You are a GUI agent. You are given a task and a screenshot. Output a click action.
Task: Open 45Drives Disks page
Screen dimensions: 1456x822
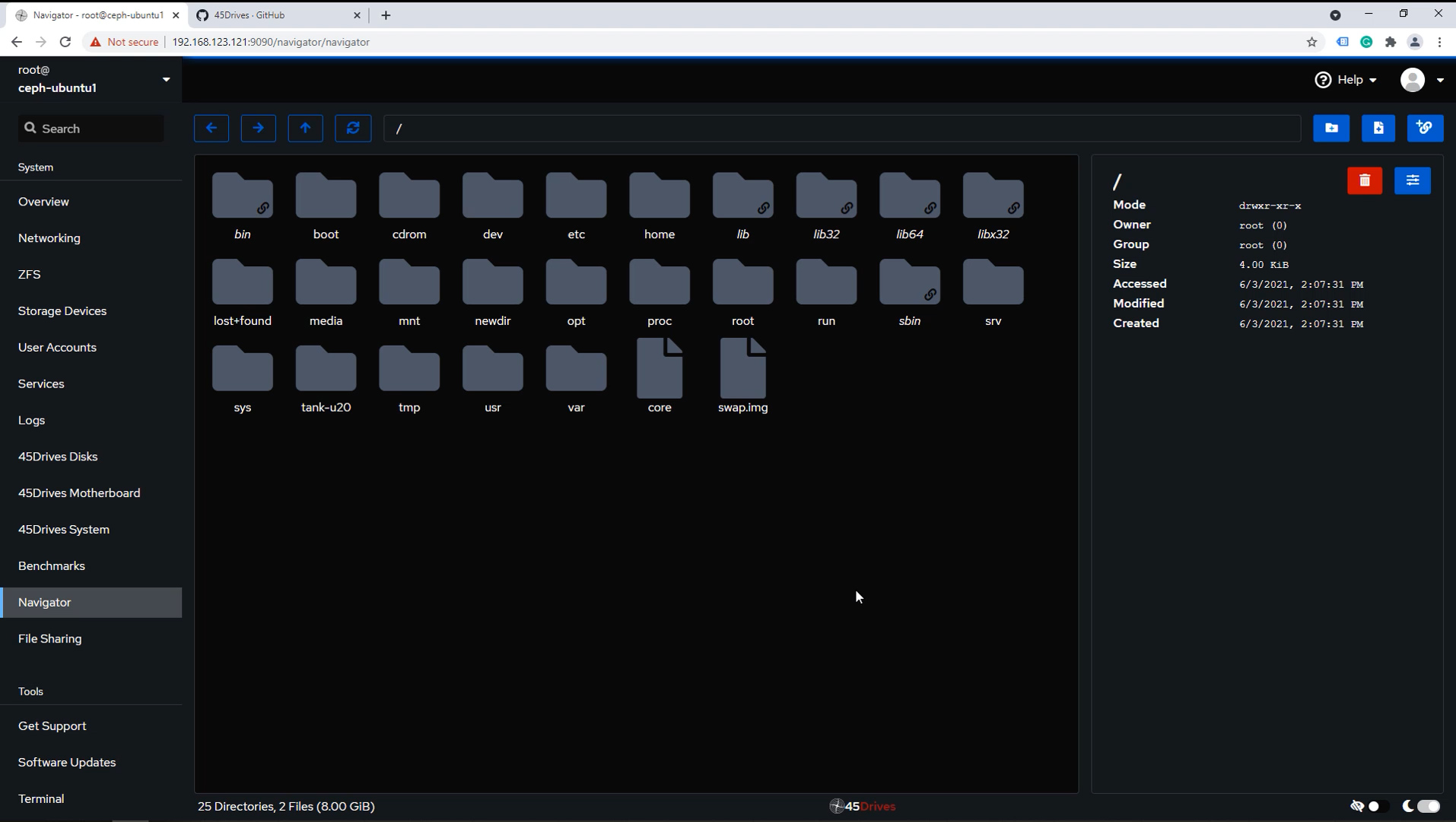click(x=91, y=457)
